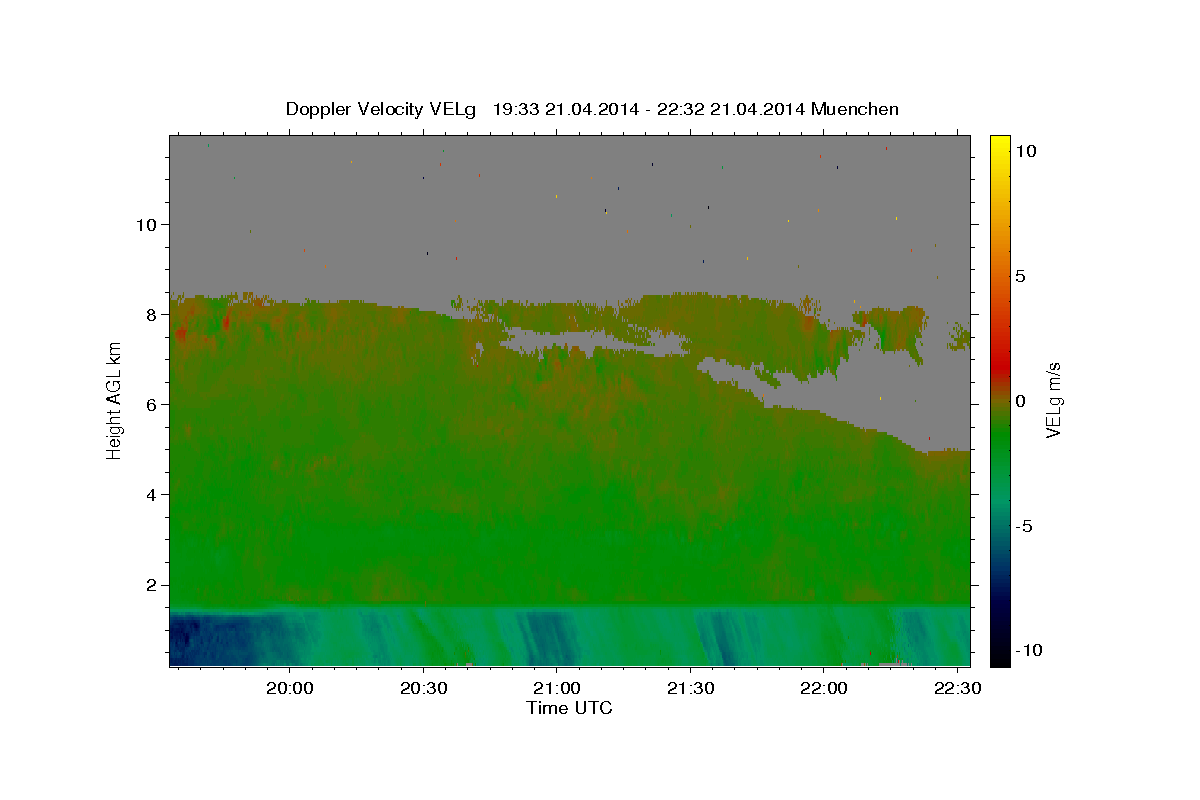Click the 'Time UTC' axis label

tap(569, 708)
